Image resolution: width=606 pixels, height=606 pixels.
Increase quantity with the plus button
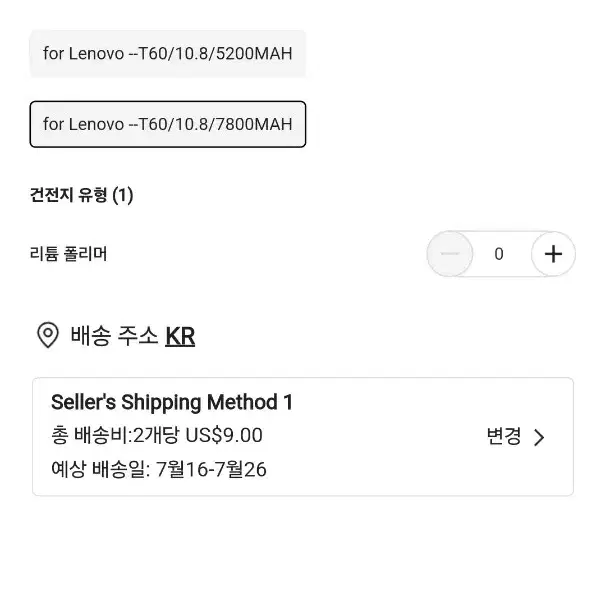553,254
